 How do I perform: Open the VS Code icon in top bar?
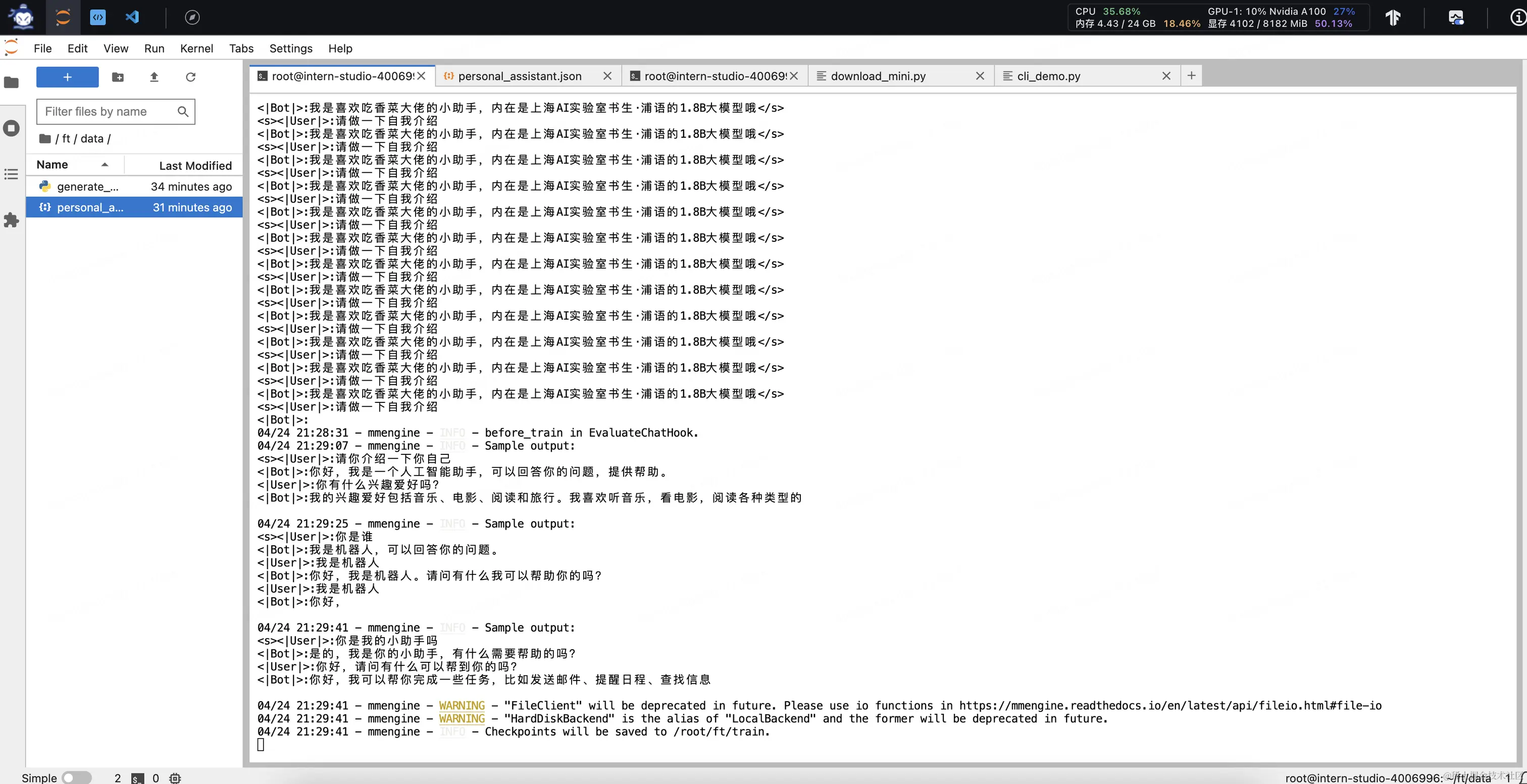132,17
